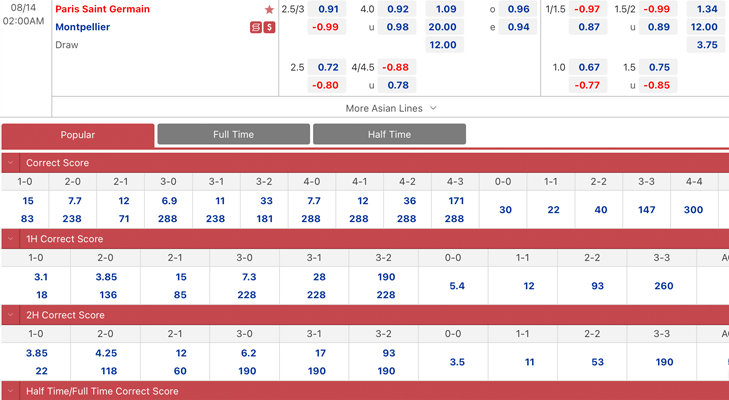The height and width of the screenshot is (400, 729).
Task: Pick 1H Correct Score 0-2 odds 136
Action: tap(107, 294)
